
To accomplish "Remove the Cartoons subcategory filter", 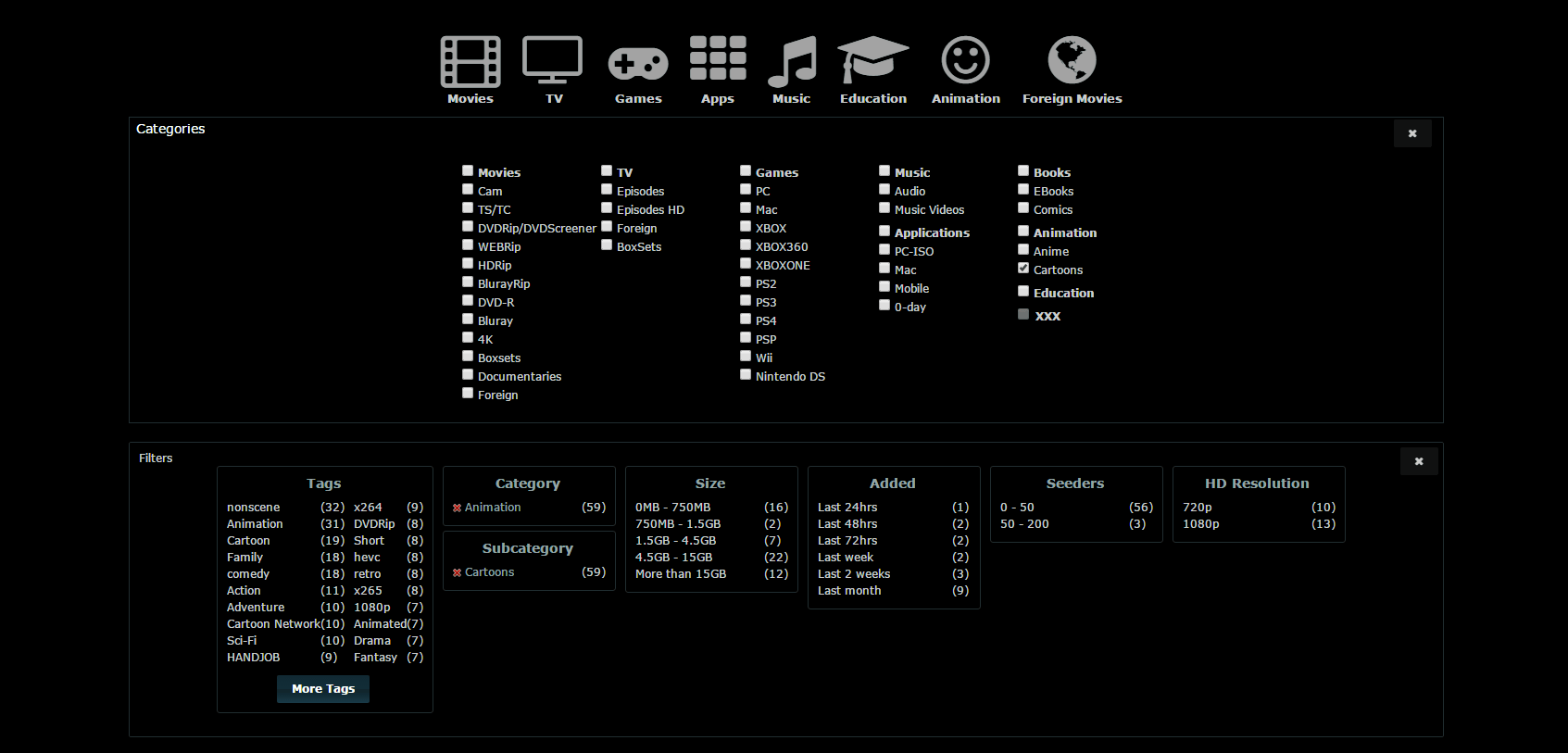I will 458,572.
